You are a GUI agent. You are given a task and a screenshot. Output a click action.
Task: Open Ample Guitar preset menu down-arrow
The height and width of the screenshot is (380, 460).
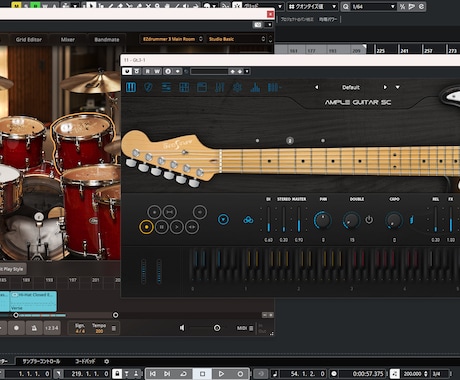397,87
